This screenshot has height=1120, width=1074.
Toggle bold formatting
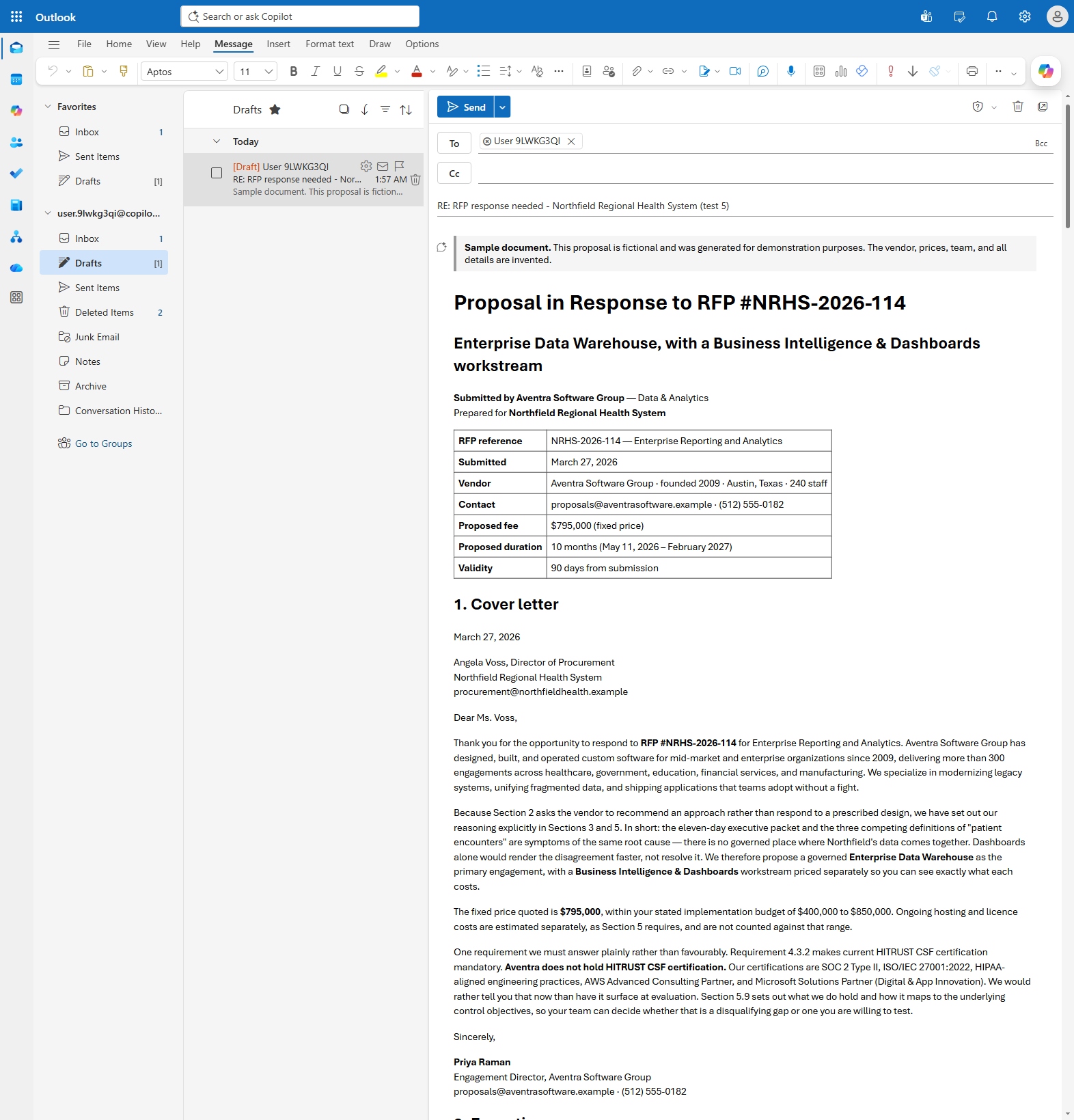coord(294,71)
